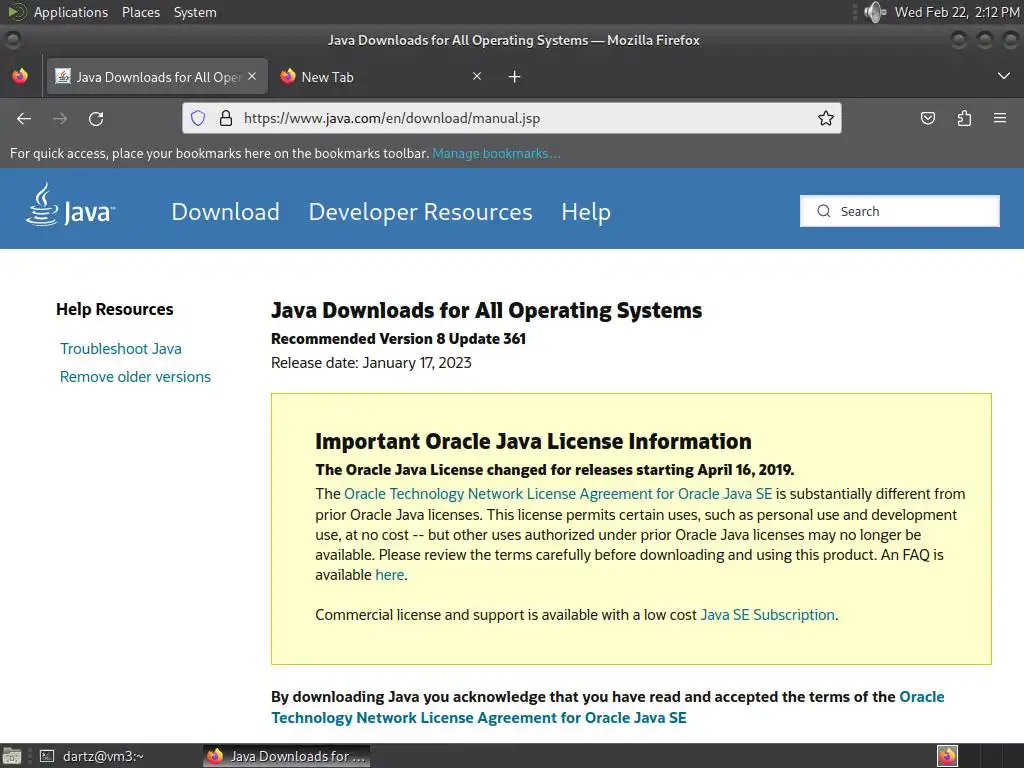
Task: Open a new tab with plus button
Action: click(515, 77)
